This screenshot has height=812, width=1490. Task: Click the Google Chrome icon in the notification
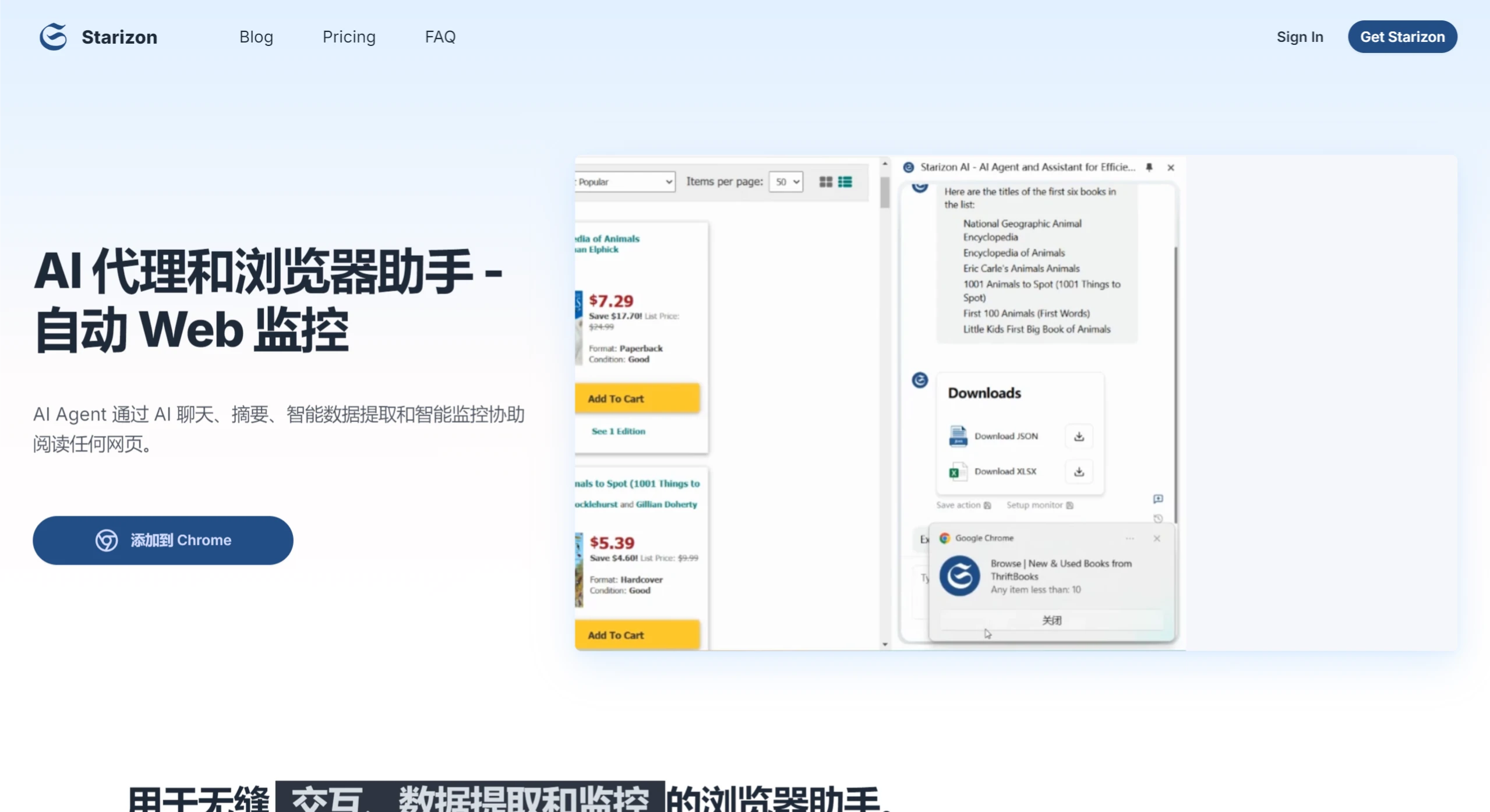[x=944, y=538]
